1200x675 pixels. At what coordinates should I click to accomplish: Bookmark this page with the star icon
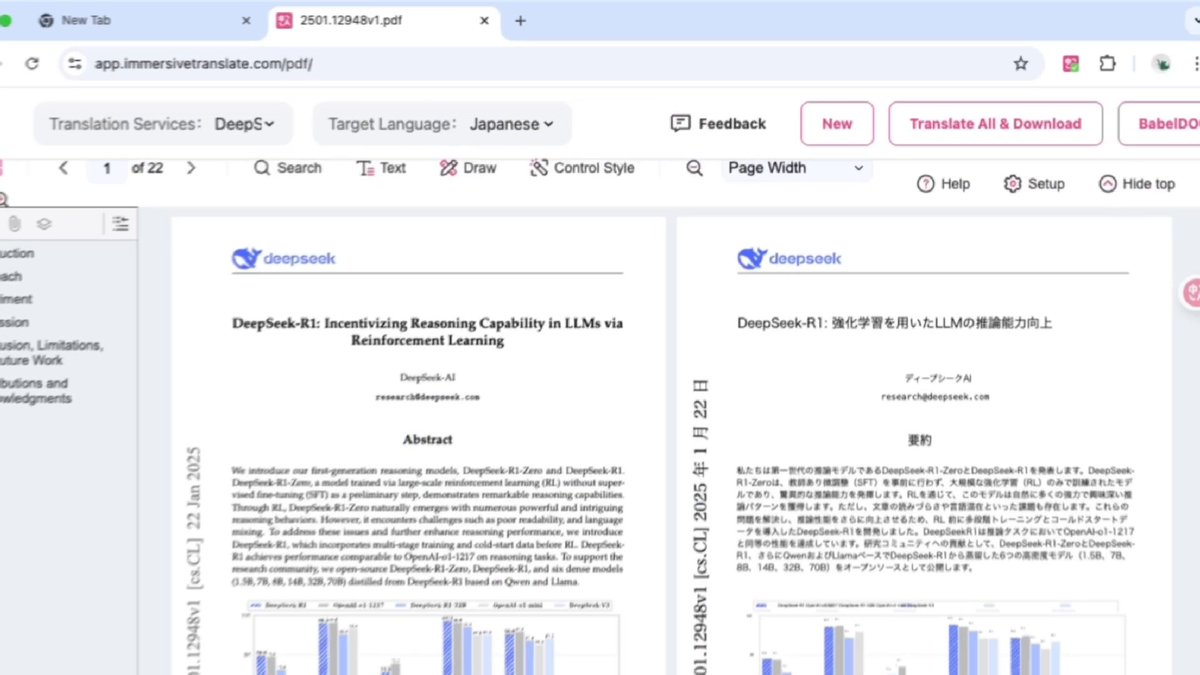(1021, 64)
